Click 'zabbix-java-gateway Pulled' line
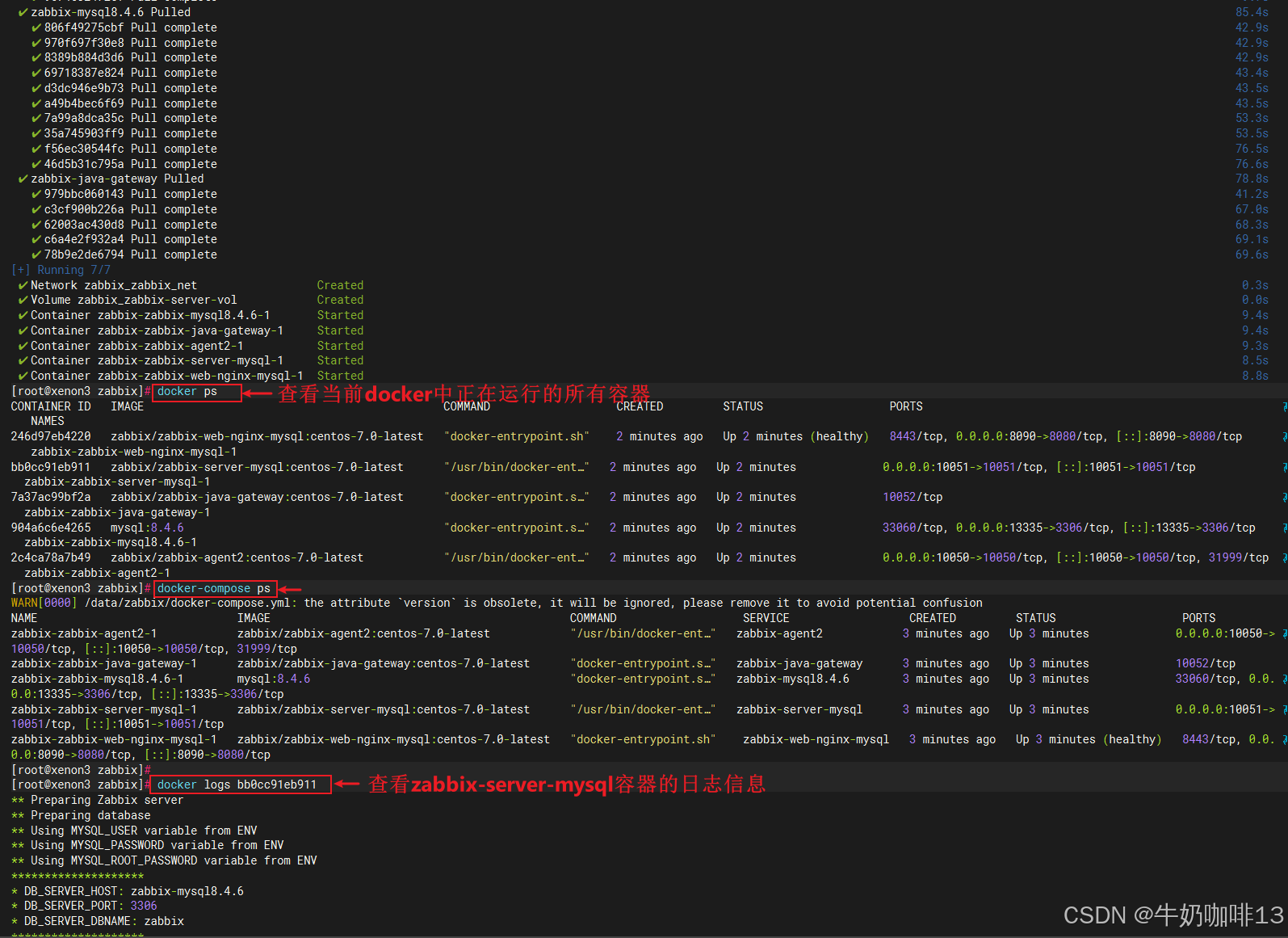 (x=111, y=179)
